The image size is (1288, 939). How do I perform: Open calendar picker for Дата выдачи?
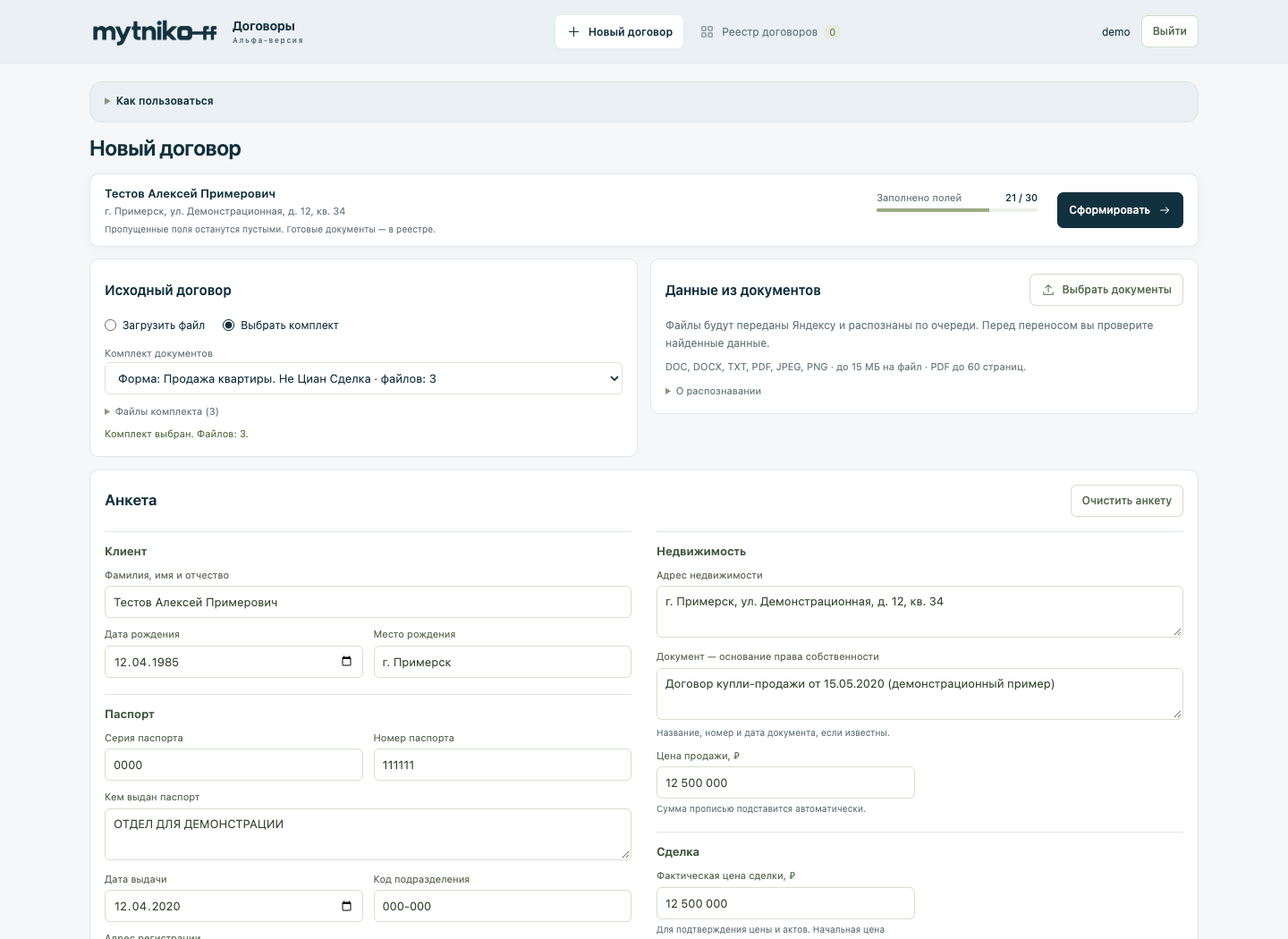346,906
